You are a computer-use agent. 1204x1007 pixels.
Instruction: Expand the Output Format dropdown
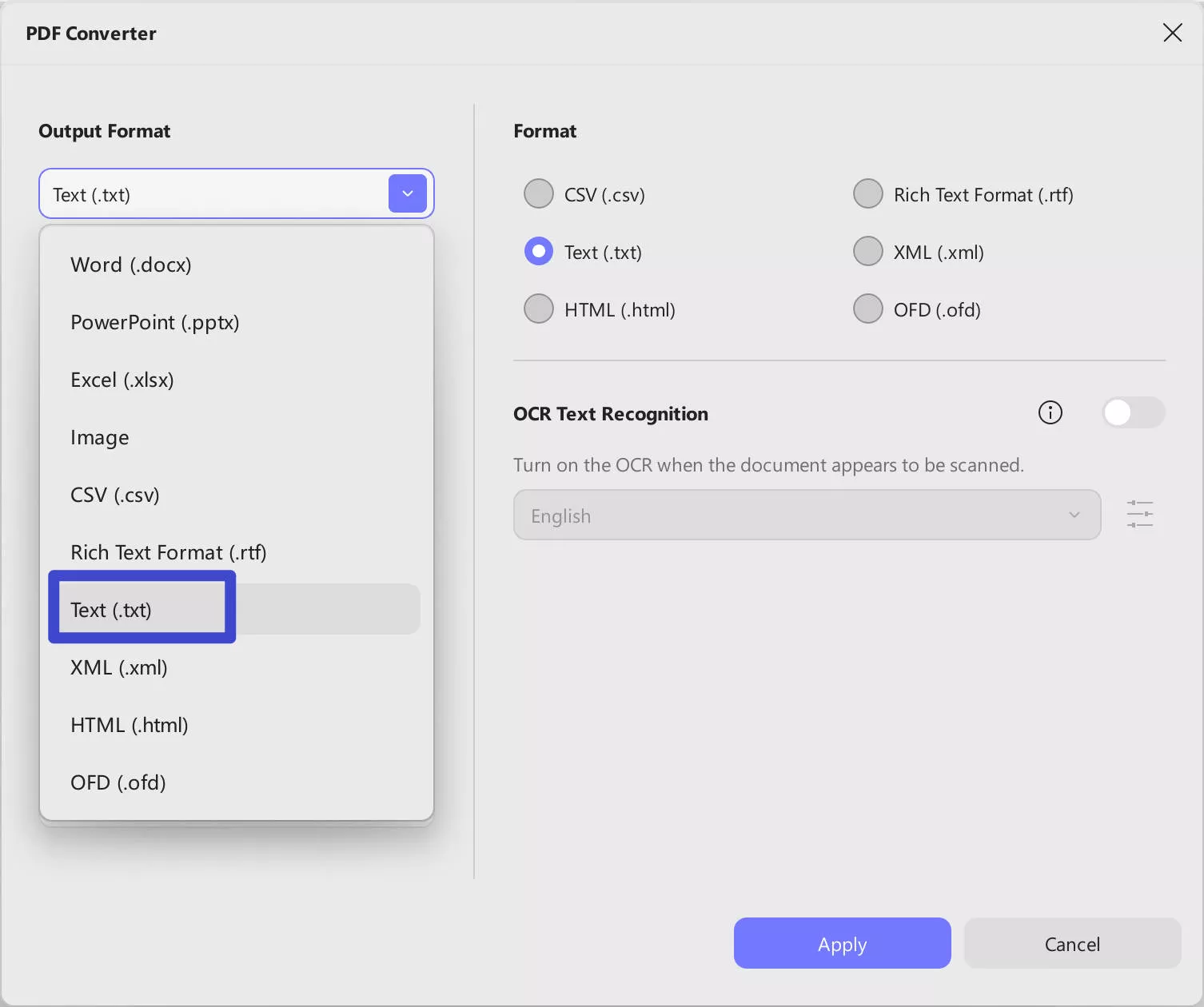click(x=236, y=193)
